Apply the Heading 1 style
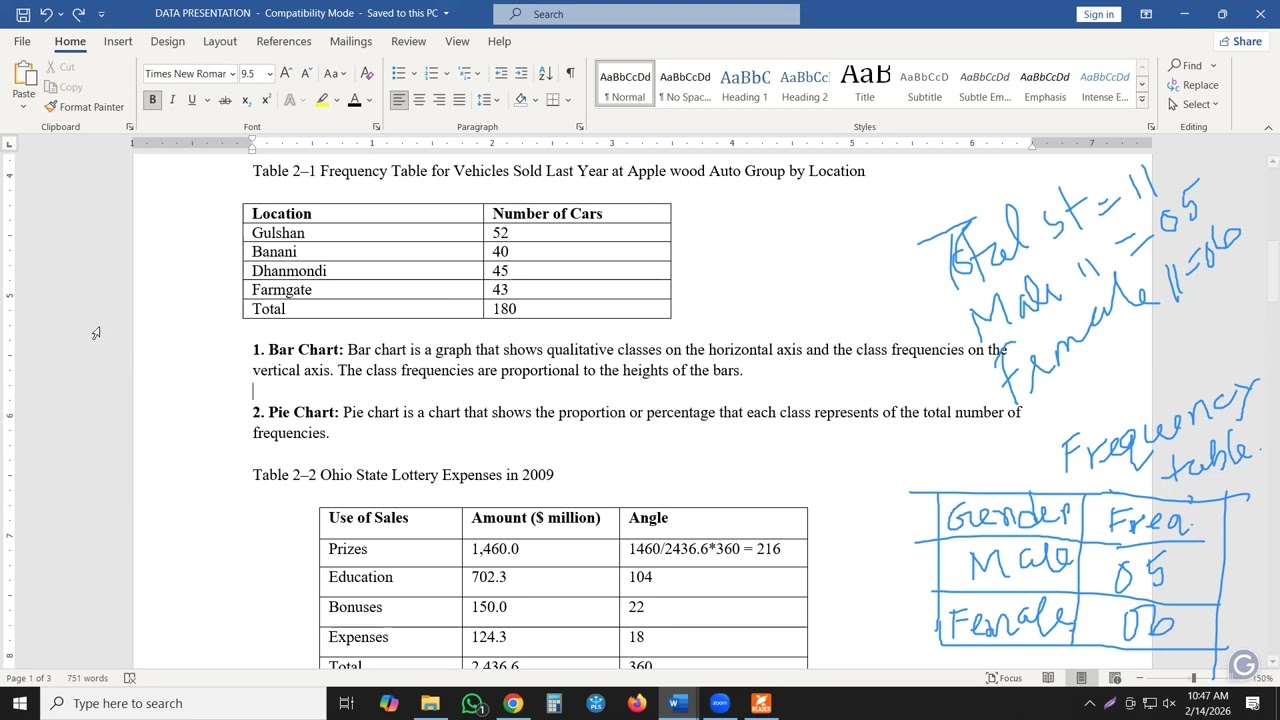 pyautogui.click(x=745, y=84)
